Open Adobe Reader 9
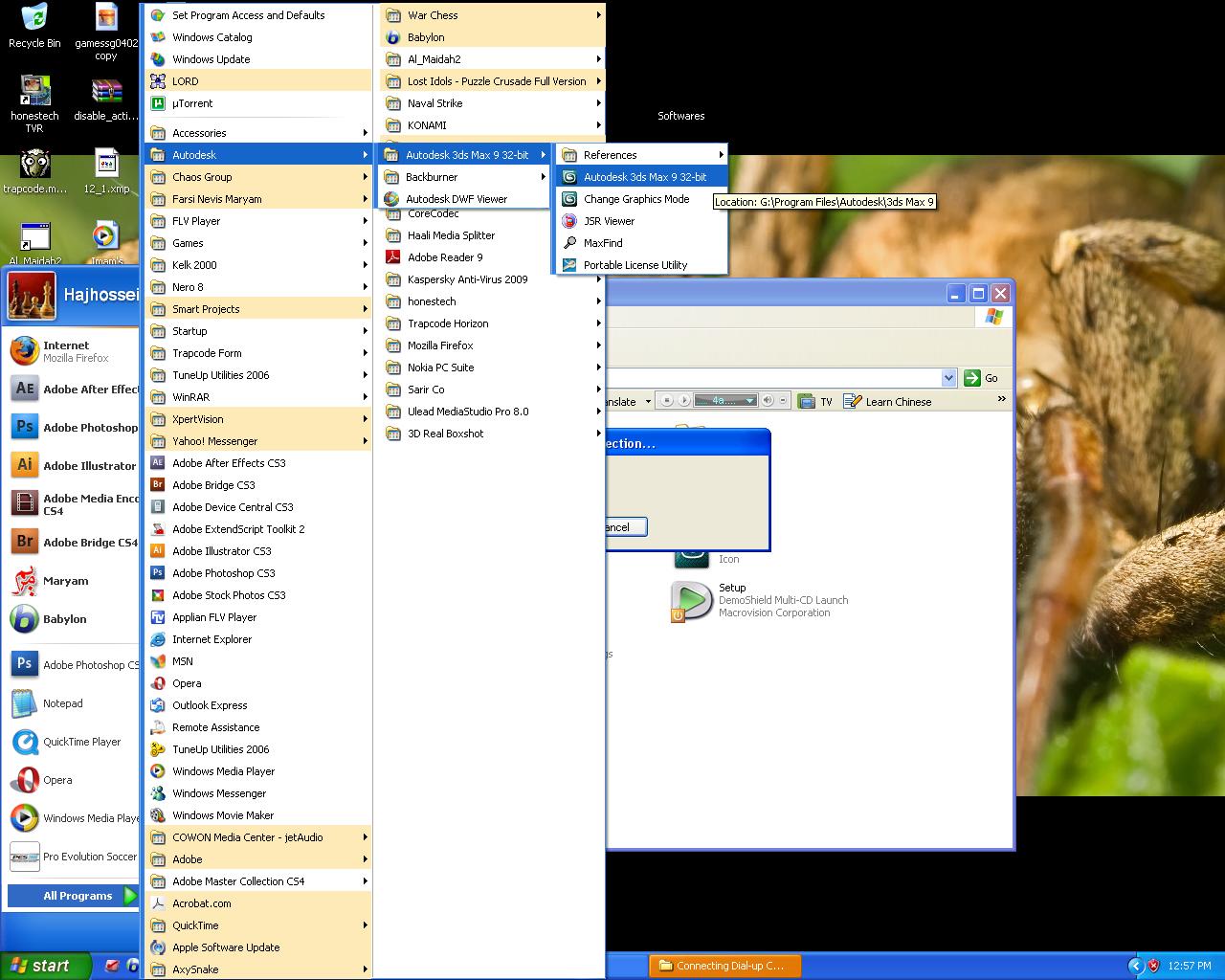Image resolution: width=1225 pixels, height=980 pixels. [492, 257]
